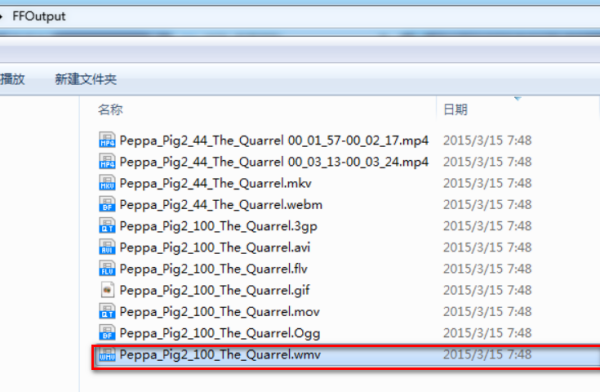Click the MP4 icon of 00_01_57-00_02_17.mp4 file

click(107, 140)
